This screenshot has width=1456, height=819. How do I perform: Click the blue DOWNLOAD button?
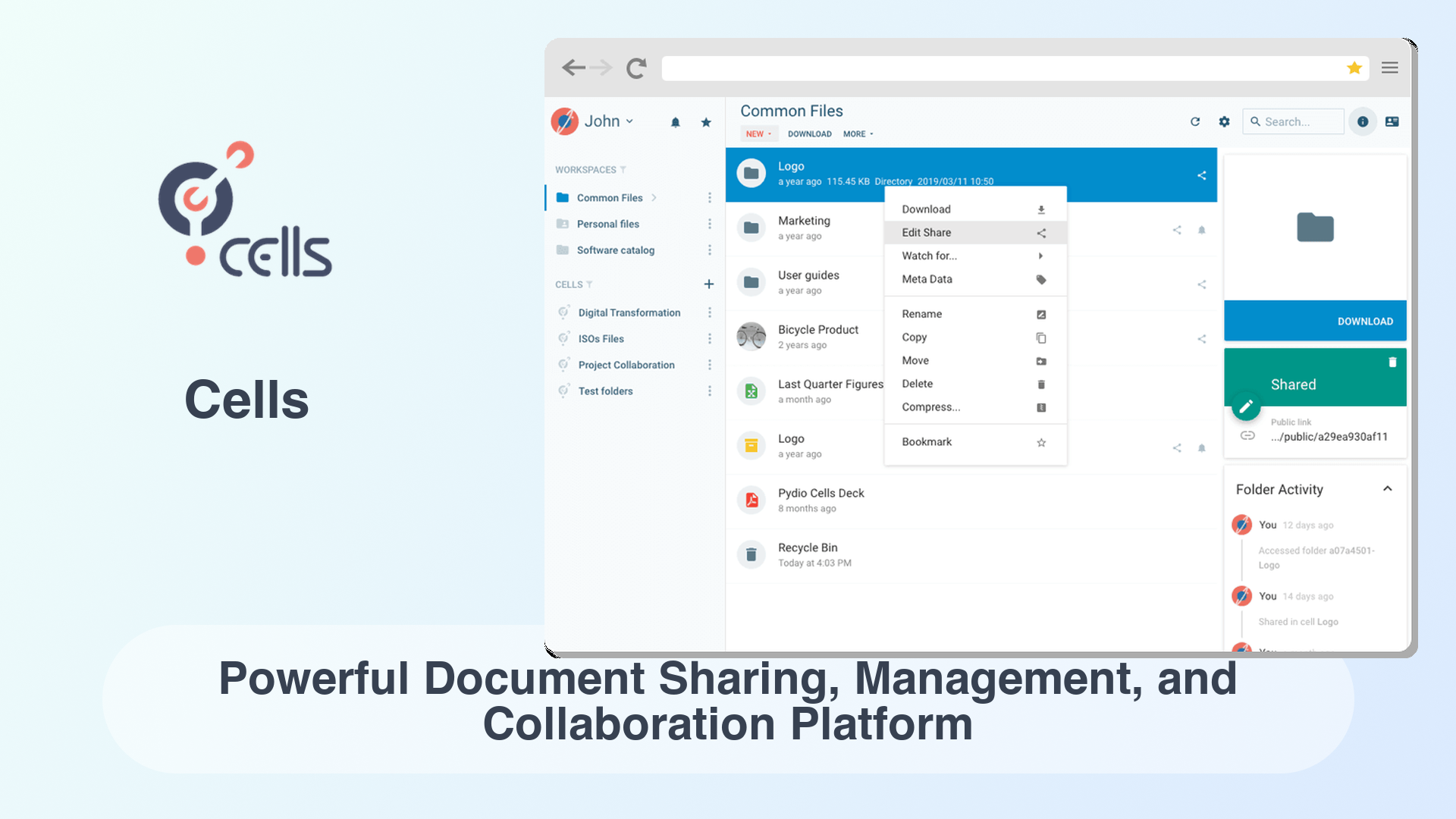pos(1316,321)
